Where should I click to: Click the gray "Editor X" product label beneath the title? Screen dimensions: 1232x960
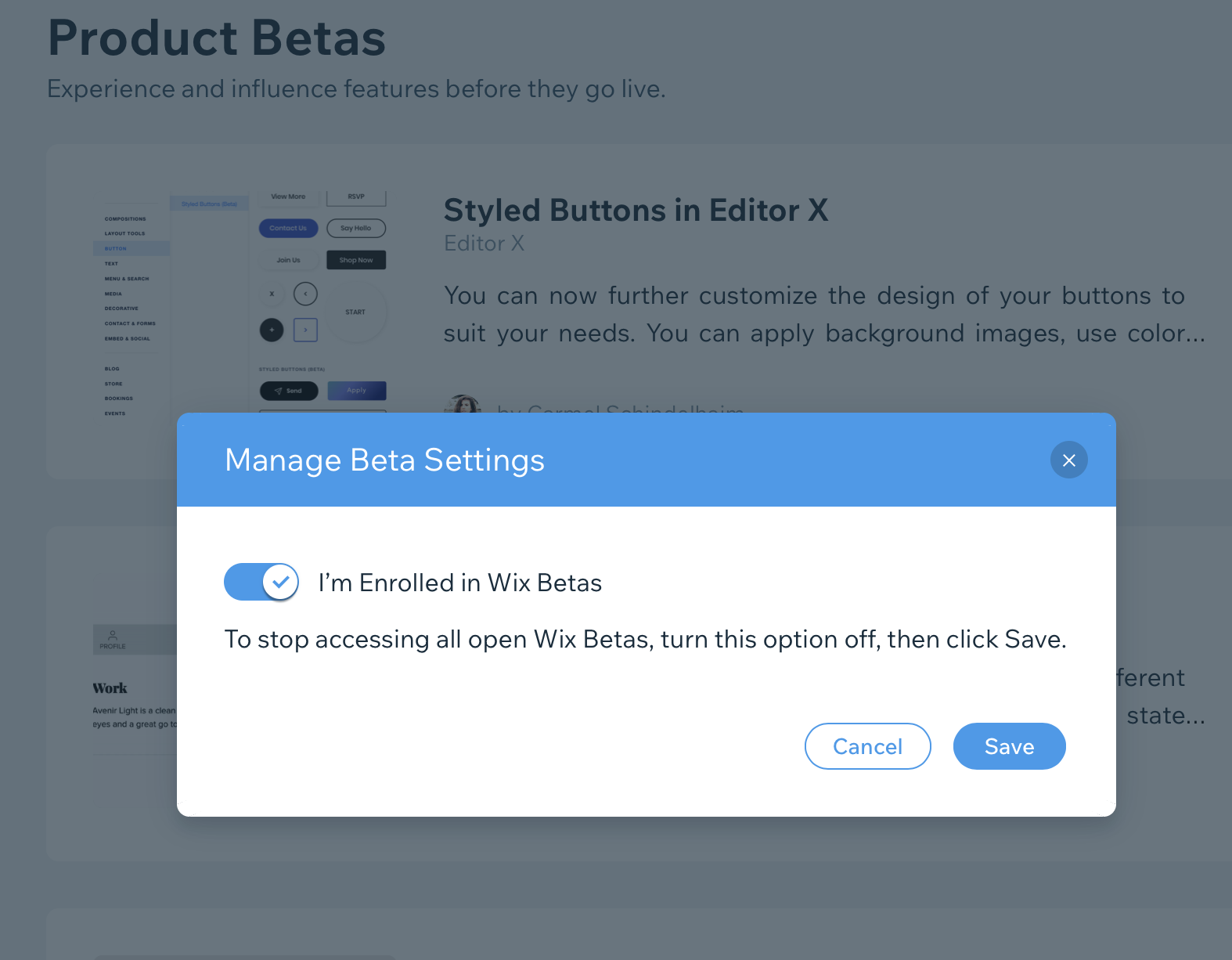click(484, 244)
